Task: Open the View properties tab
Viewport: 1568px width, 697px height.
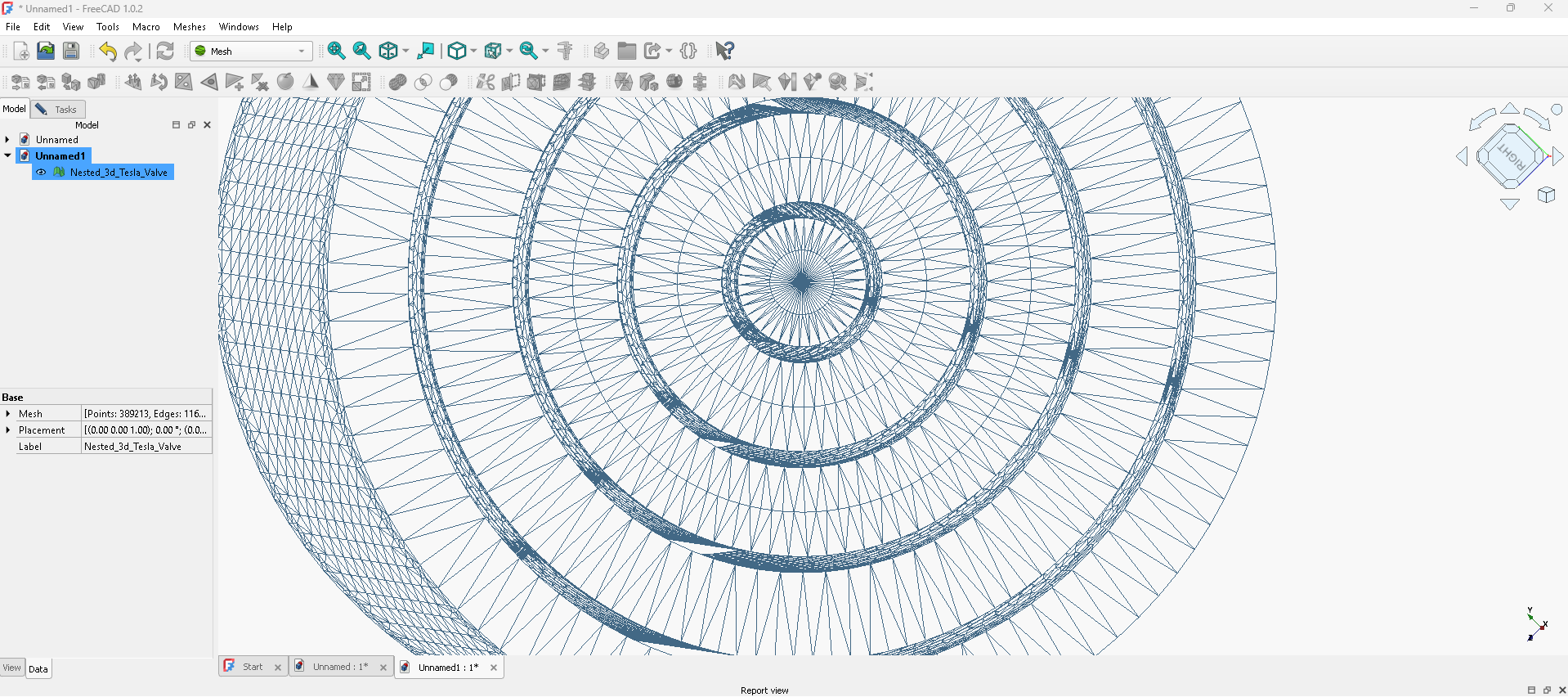Action: pyautogui.click(x=11, y=668)
